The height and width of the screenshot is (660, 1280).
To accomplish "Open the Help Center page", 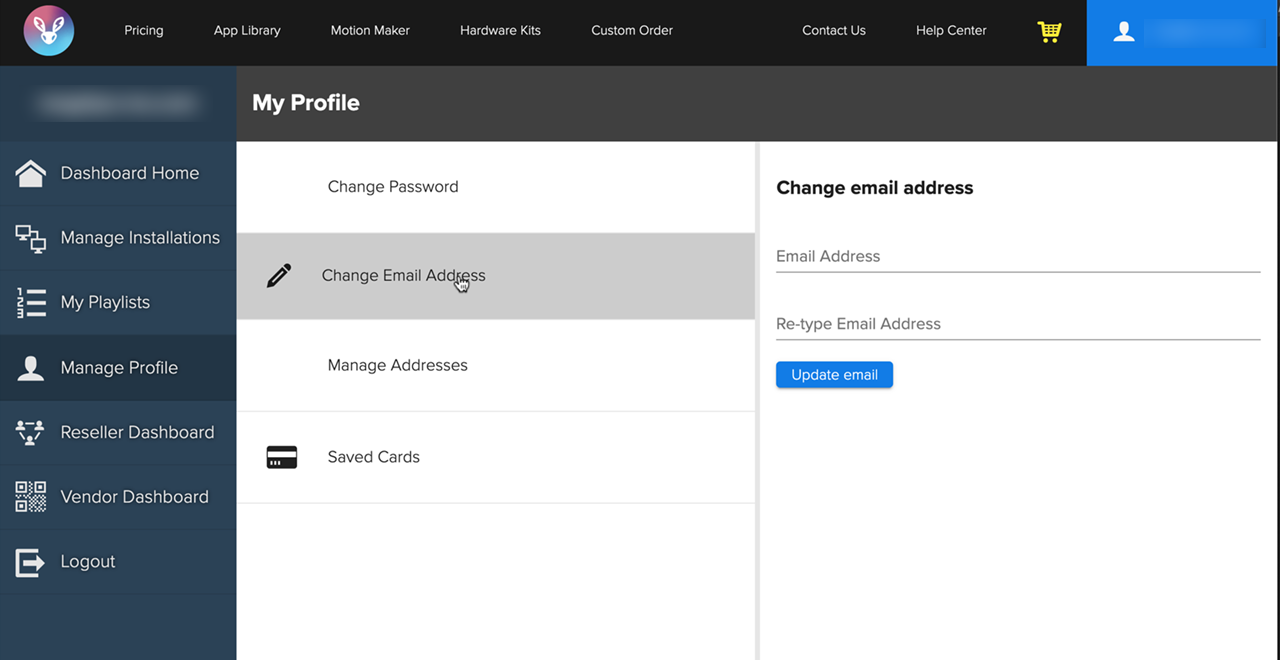I will (950, 31).
